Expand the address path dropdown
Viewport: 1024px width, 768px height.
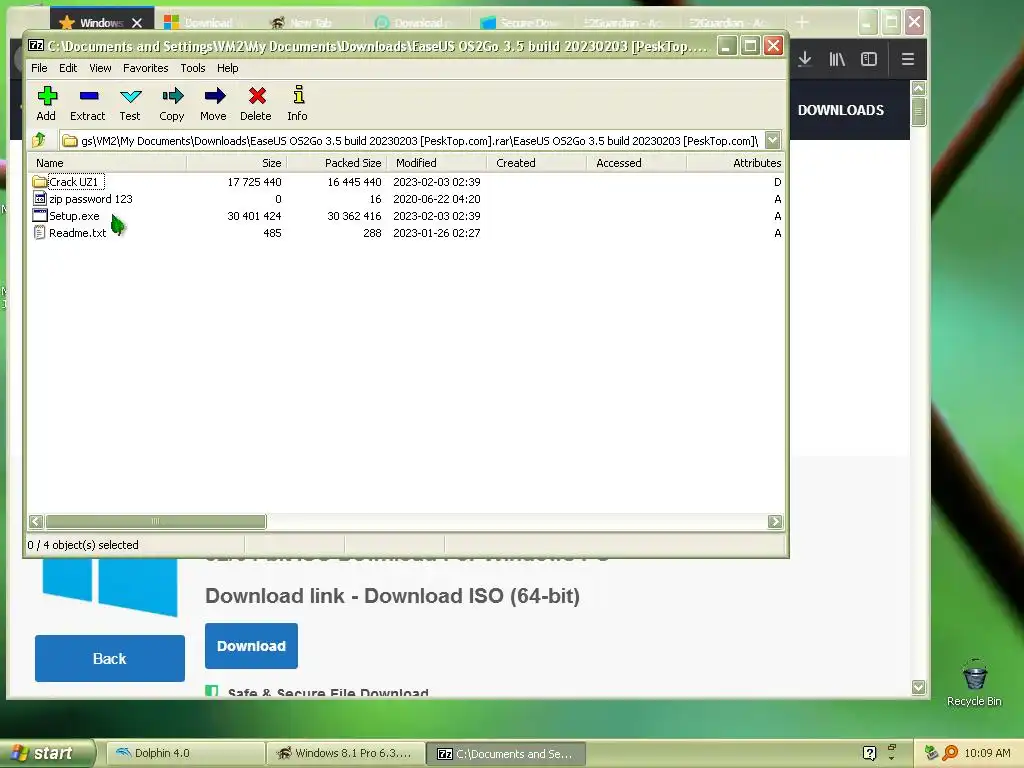point(773,140)
